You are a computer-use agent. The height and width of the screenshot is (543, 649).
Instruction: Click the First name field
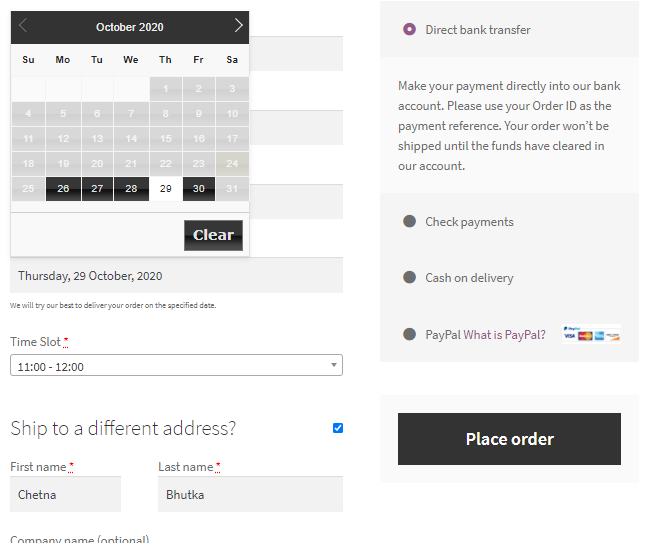point(65,494)
